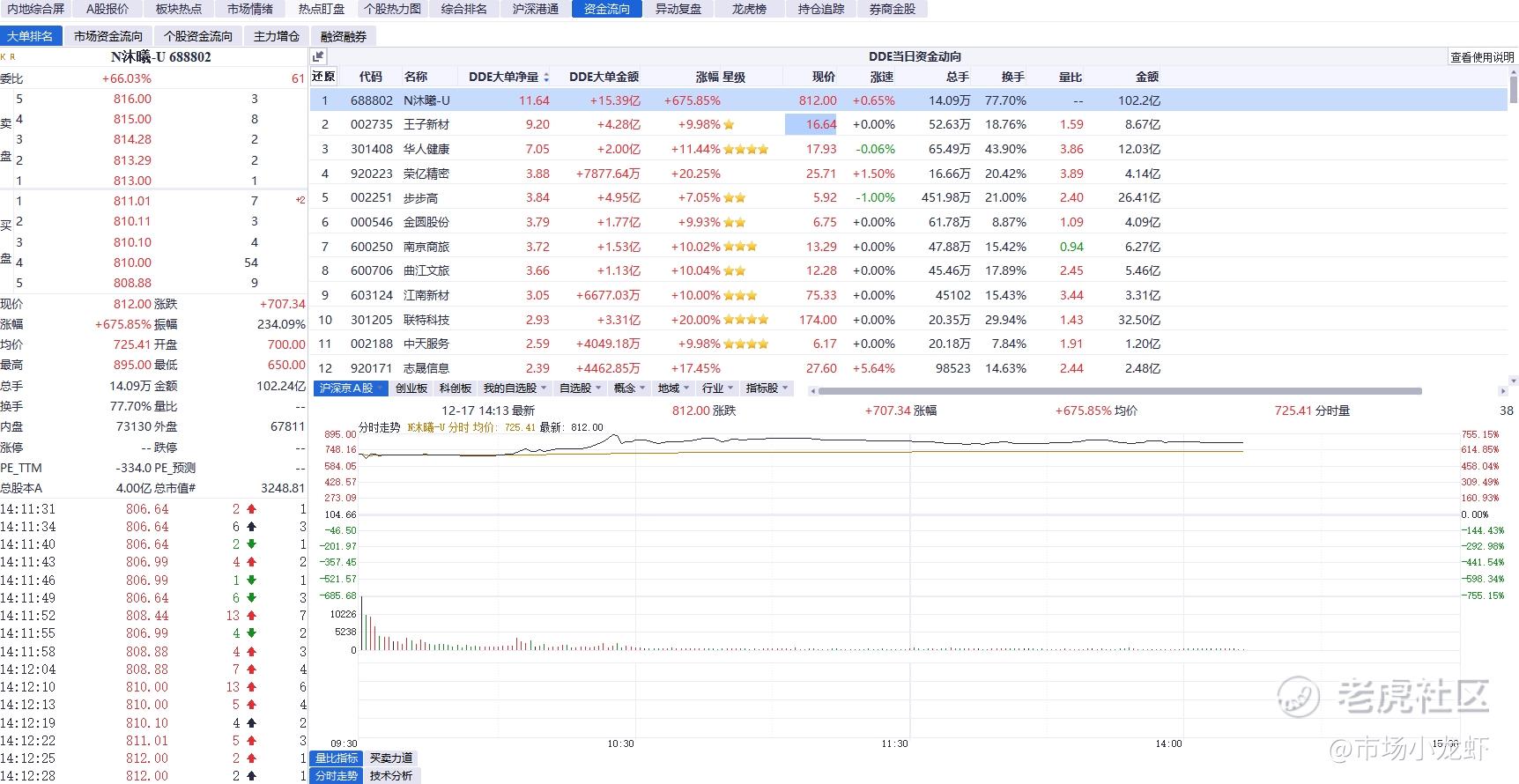Select the 王子新材 stock row
The width and height of the screenshot is (1519, 784).
pyautogui.click(x=908, y=125)
